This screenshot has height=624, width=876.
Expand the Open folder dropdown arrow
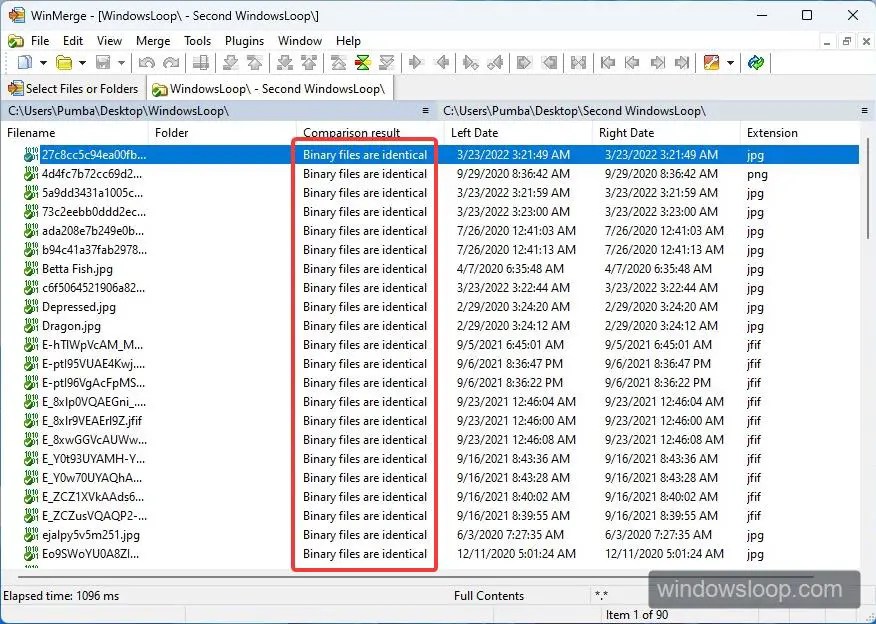pyautogui.click(x=81, y=63)
